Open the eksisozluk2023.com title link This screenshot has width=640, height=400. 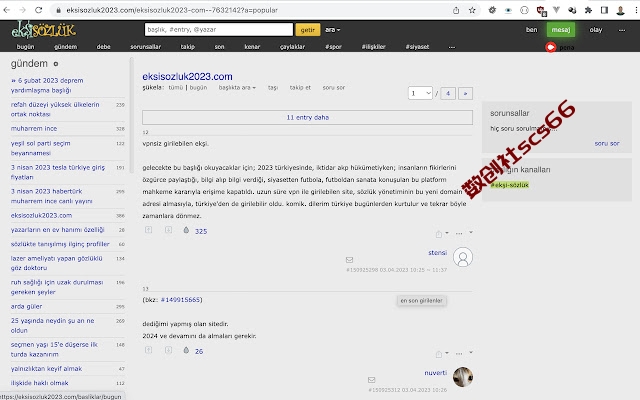pyautogui.click(x=187, y=76)
